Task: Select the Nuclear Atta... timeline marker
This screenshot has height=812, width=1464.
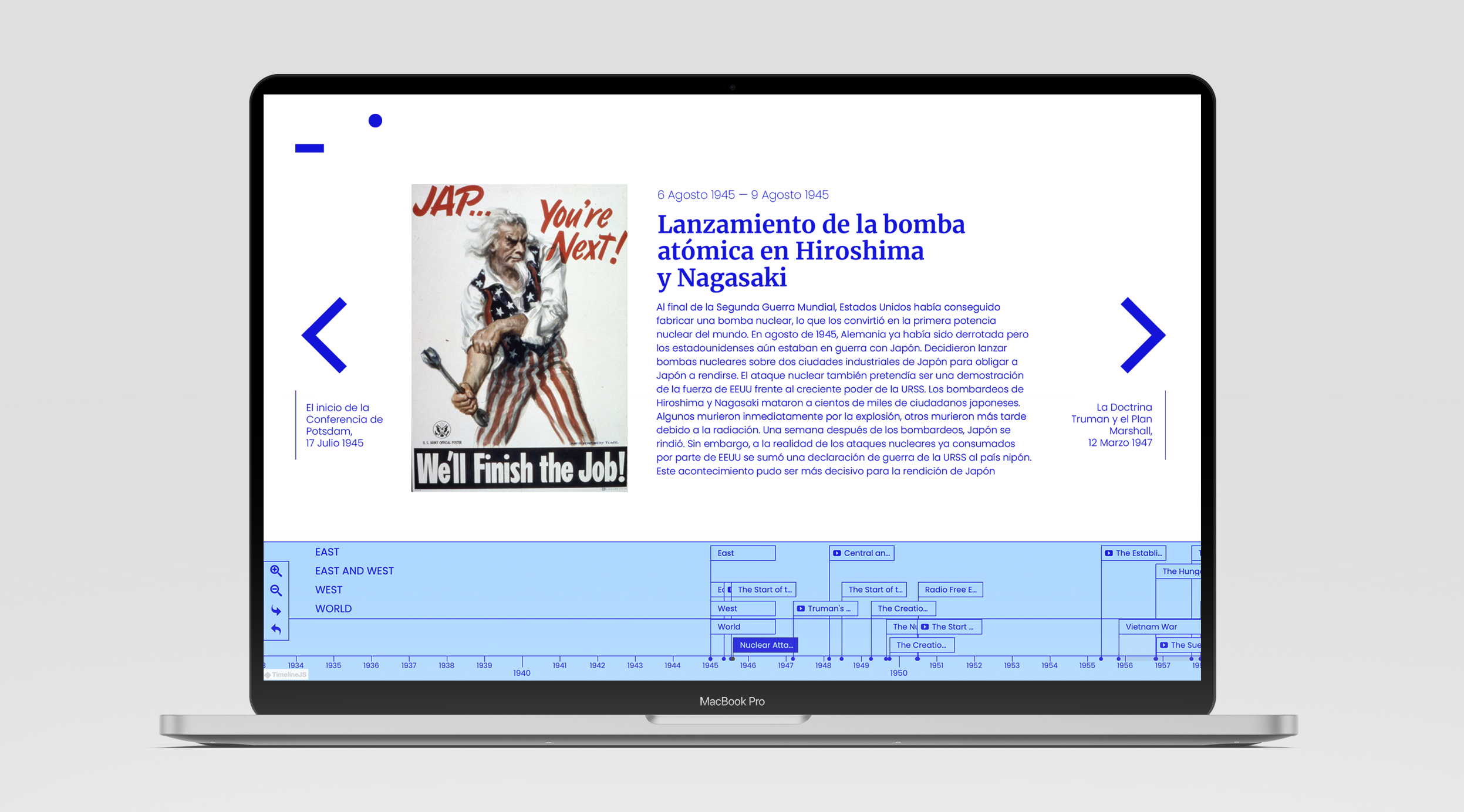Action: pyautogui.click(x=765, y=645)
